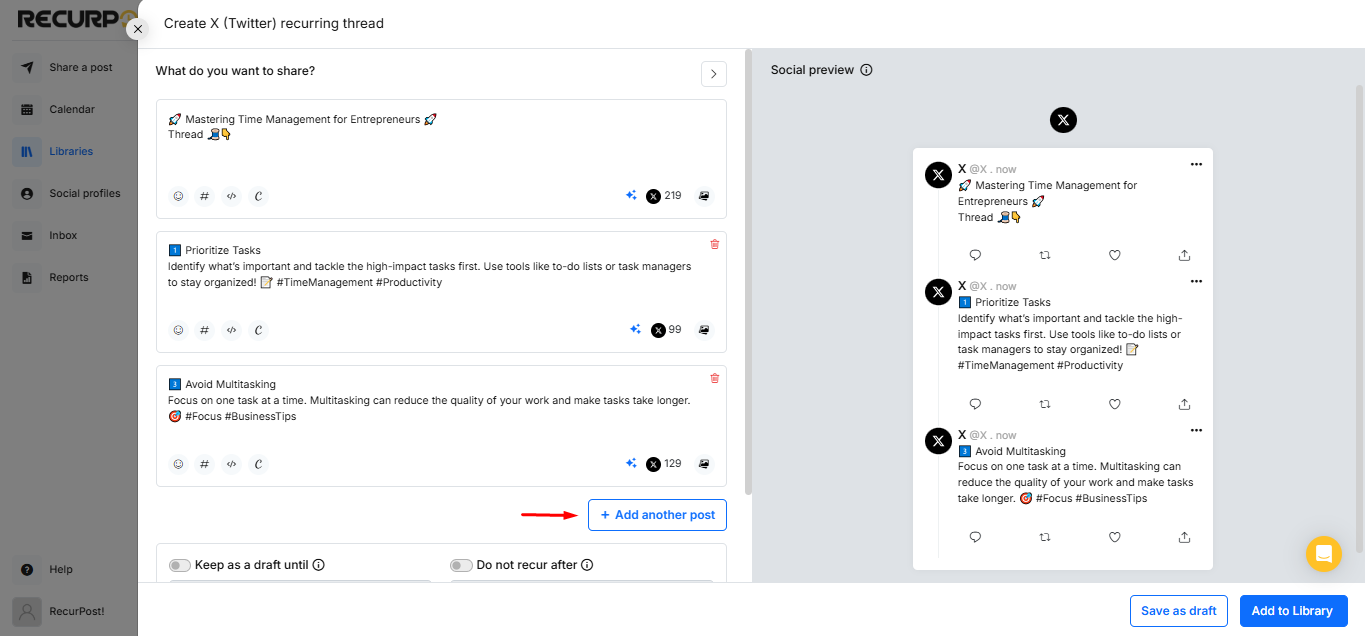Toggle Keep as a draft until switch
Viewport: 1365px width, 636px height.
pyautogui.click(x=180, y=565)
